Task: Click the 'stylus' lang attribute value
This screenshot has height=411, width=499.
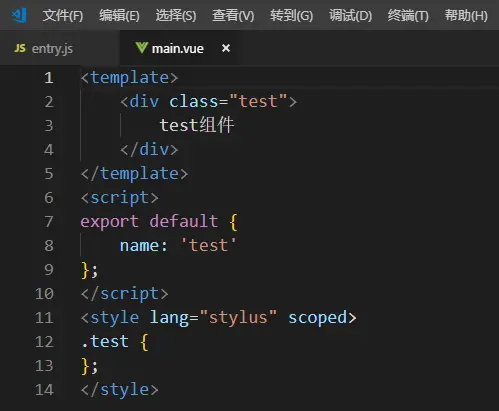Action: pos(238,317)
